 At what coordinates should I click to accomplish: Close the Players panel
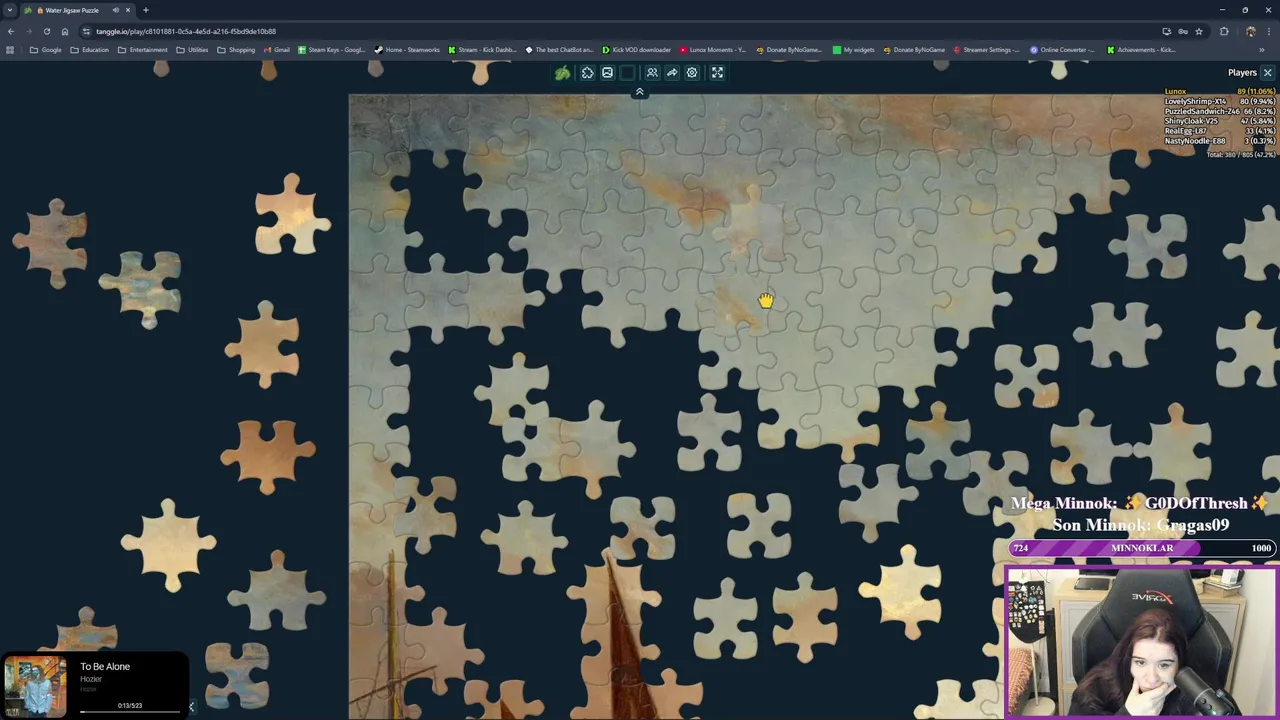coord(1267,73)
